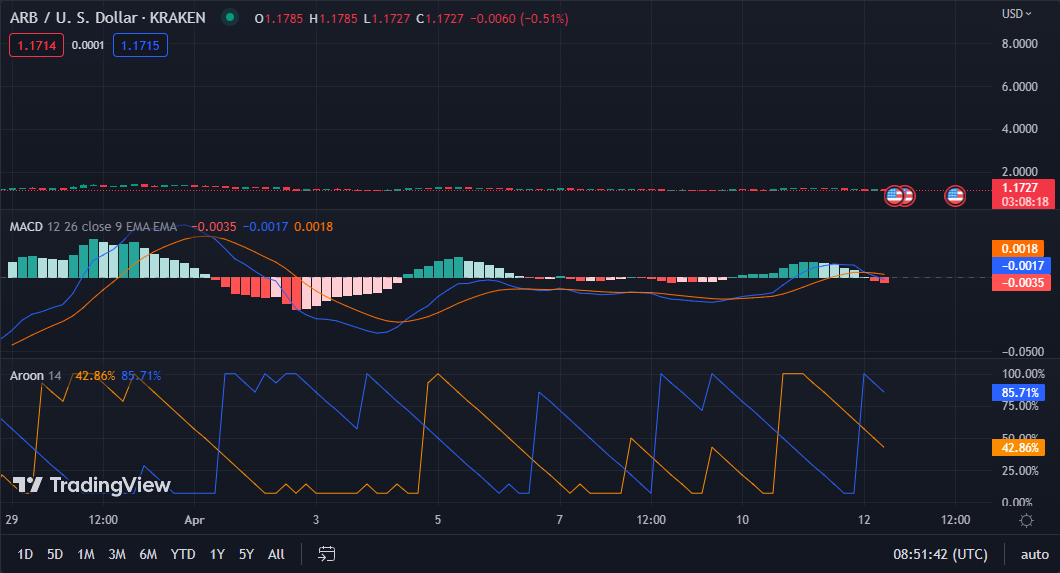Screen dimensions: 1060x573
Task: Click the Aroon indicator label
Action: pos(26,376)
